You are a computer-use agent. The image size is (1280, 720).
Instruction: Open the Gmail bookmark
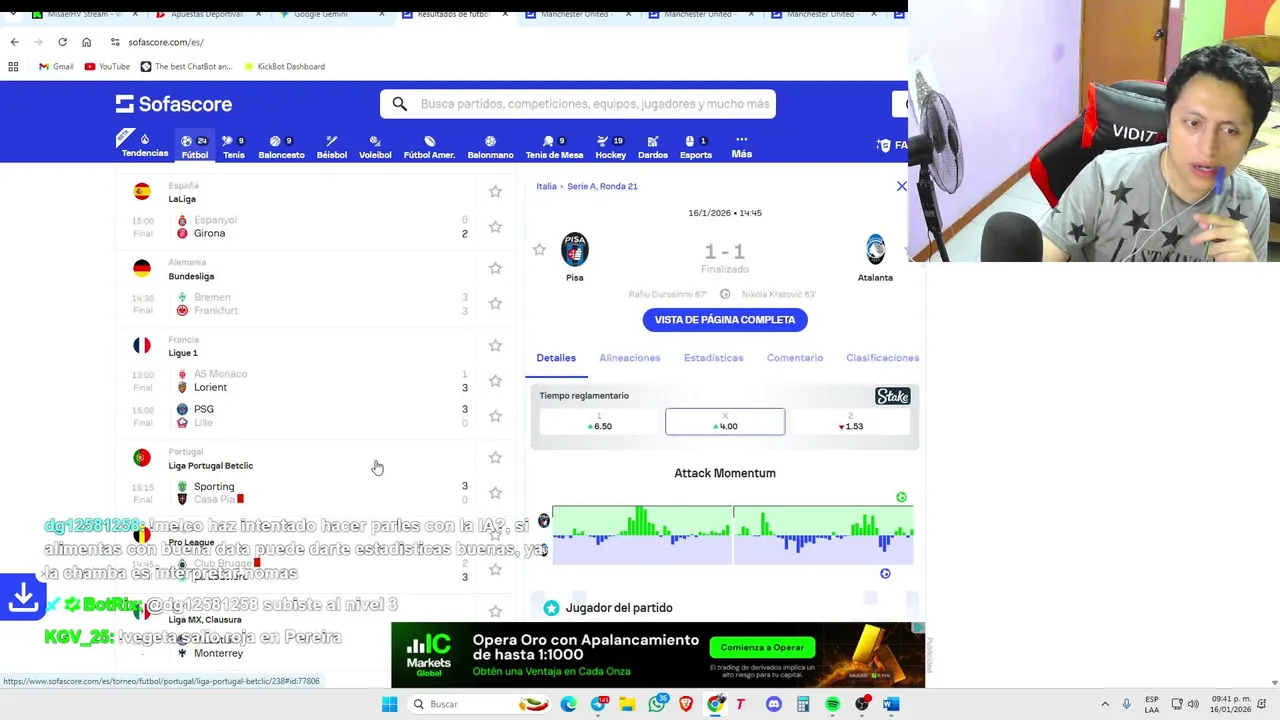click(x=56, y=66)
